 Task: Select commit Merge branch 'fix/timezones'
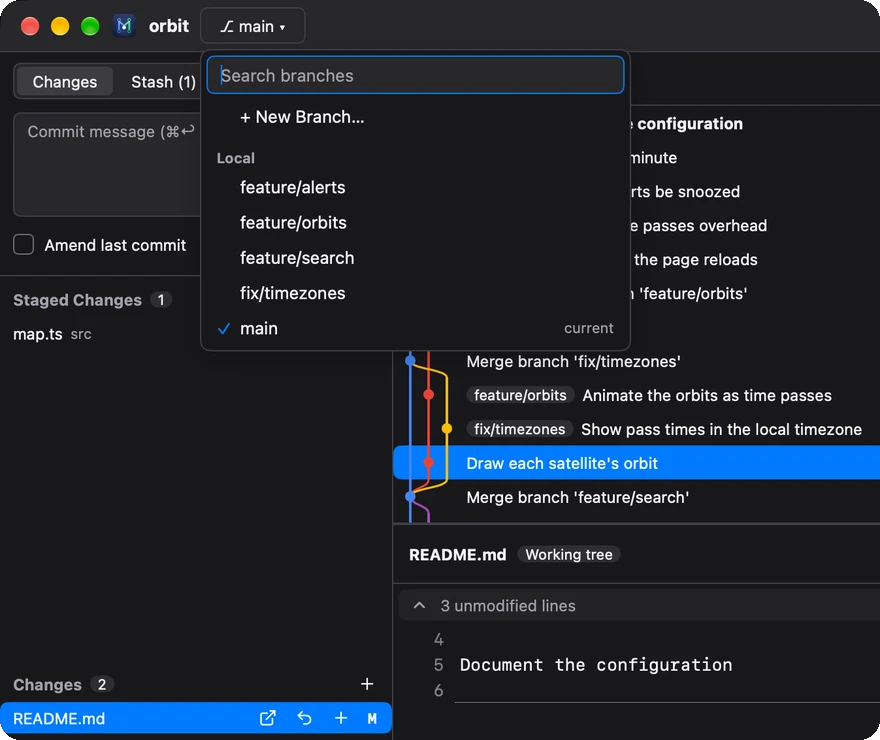tap(636, 361)
